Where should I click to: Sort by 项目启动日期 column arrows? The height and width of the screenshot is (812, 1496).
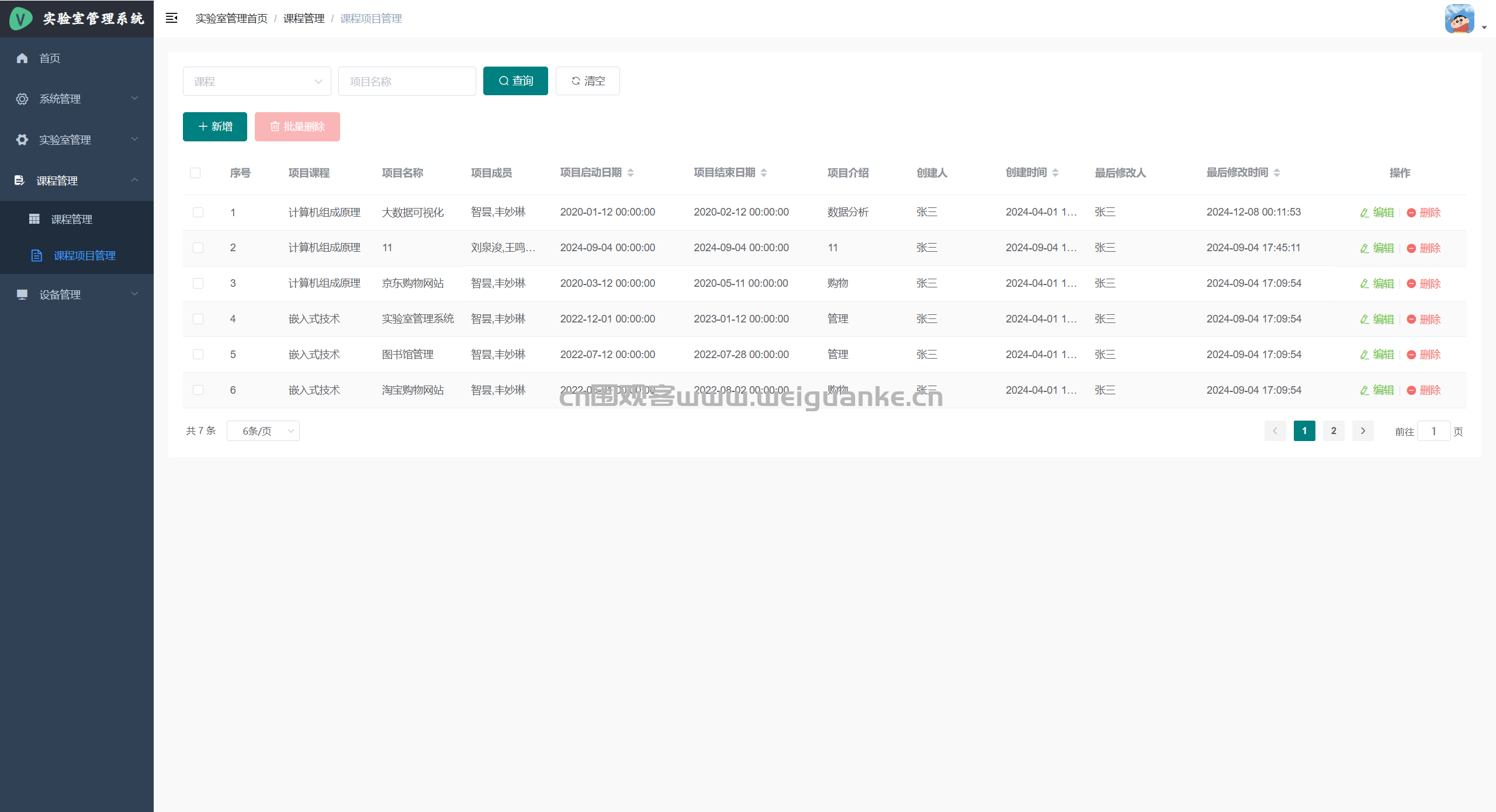pyautogui.click(x=631, y=173)
